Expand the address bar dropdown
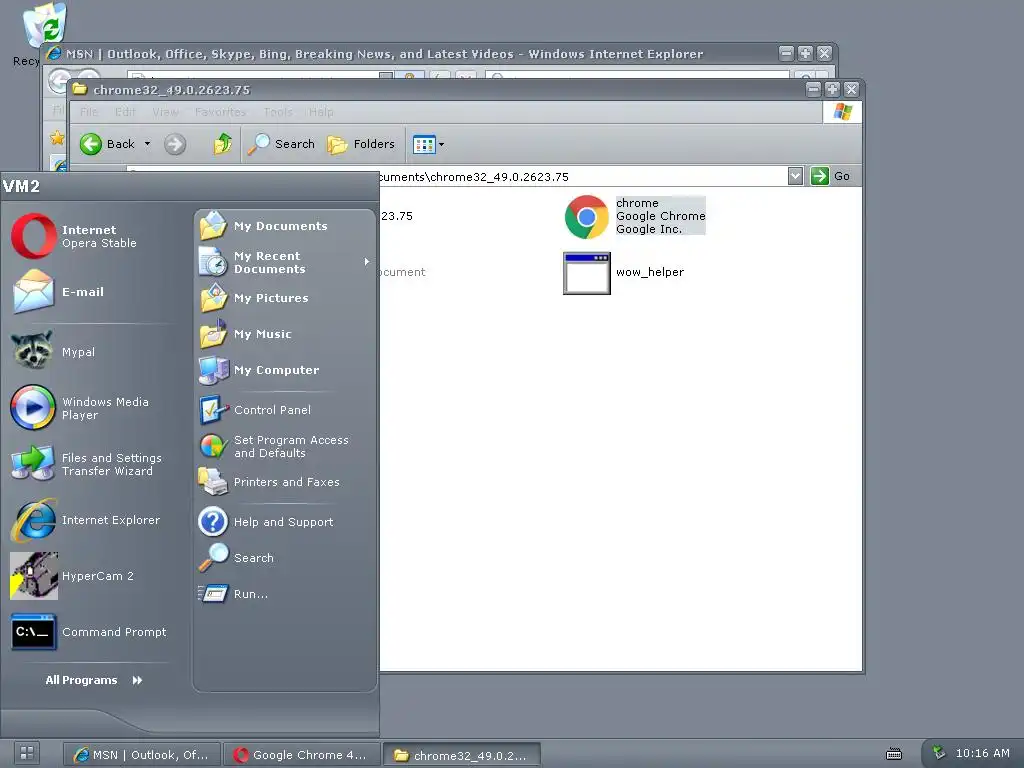 (x=795, y=176)
